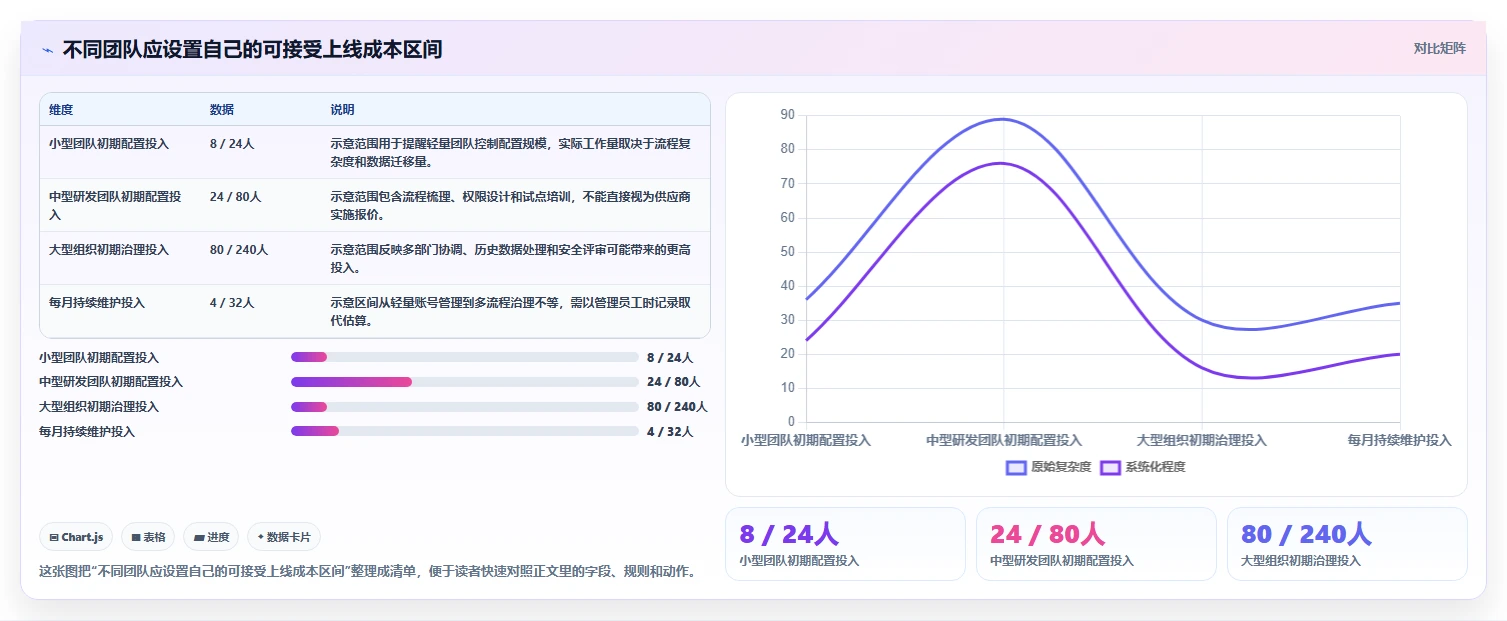Click x-axis label 中型研发团队初期配置投入 on chart
The image size is (1507, 621).
(1004, 440)
